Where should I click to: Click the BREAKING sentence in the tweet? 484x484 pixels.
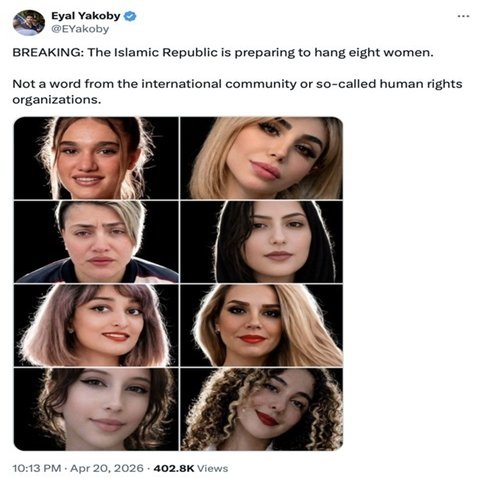point(223,53)
